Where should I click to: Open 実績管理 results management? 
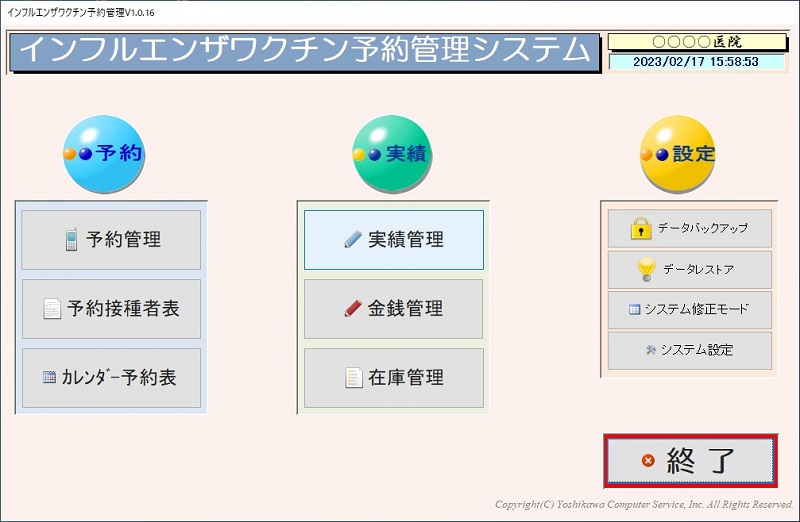(393, 240)
